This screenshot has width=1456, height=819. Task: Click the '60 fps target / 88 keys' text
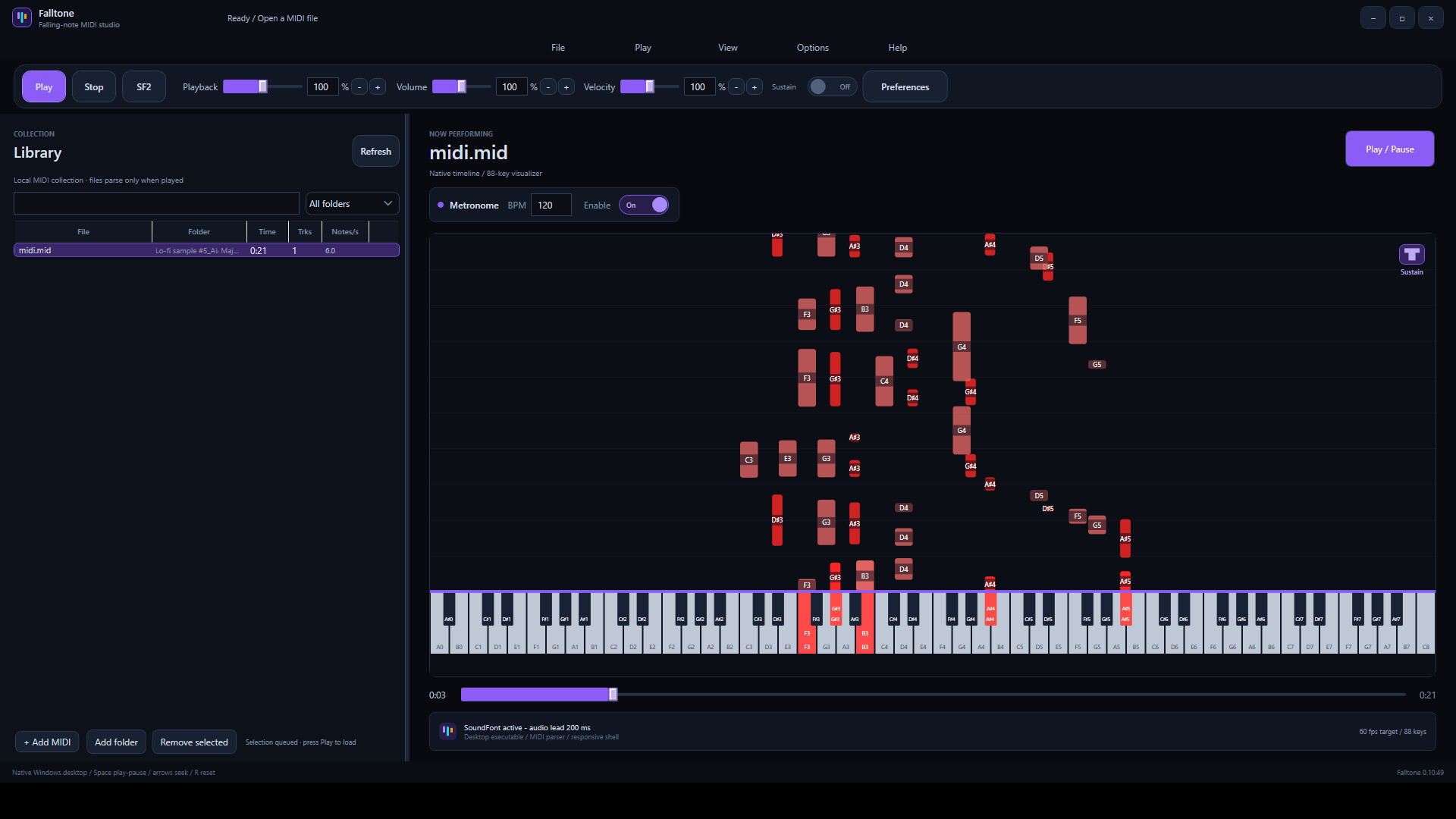click(x=1392, y=731)
